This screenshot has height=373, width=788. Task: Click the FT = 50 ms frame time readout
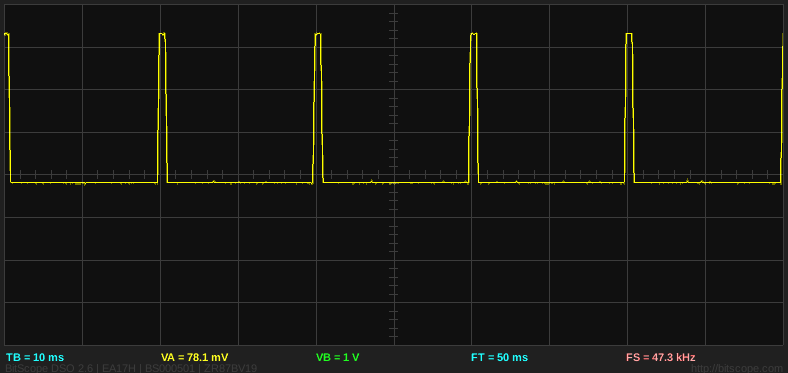pyautogui.click(x=500, y=358)
